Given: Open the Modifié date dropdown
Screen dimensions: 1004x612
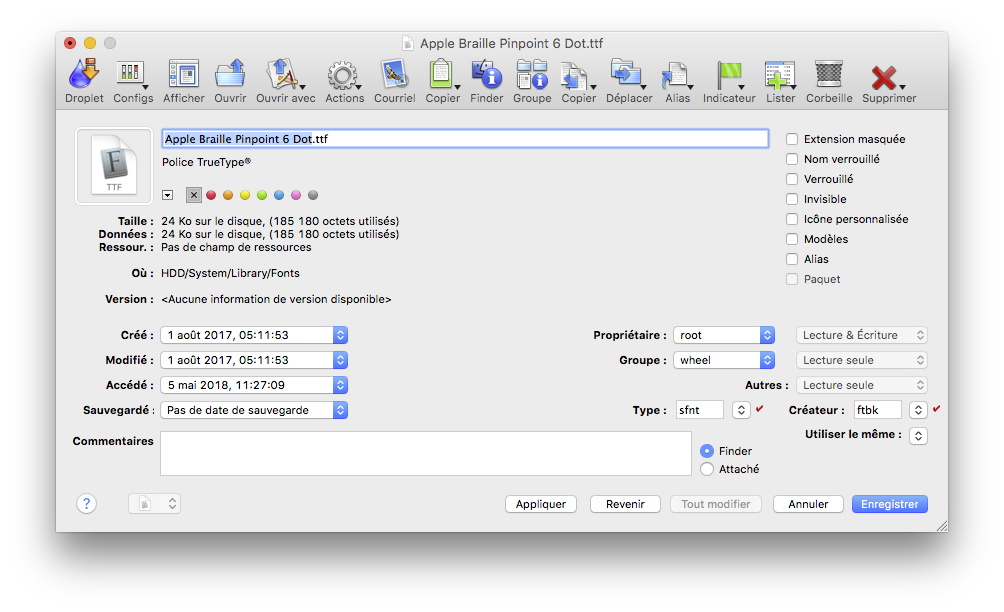Looking at the screenshot, I should tap(341, 360).
